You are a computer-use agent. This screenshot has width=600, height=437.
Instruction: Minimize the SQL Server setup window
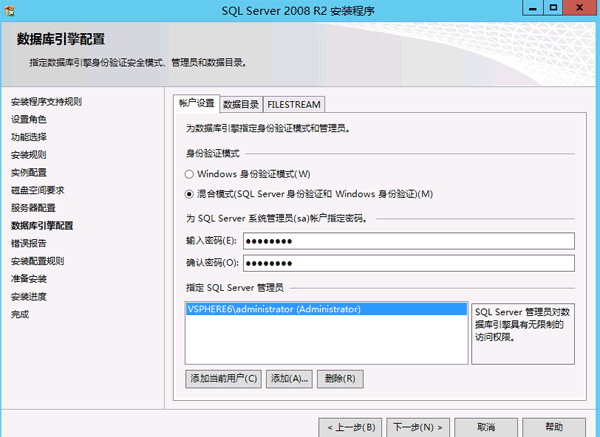pos(533,8)
